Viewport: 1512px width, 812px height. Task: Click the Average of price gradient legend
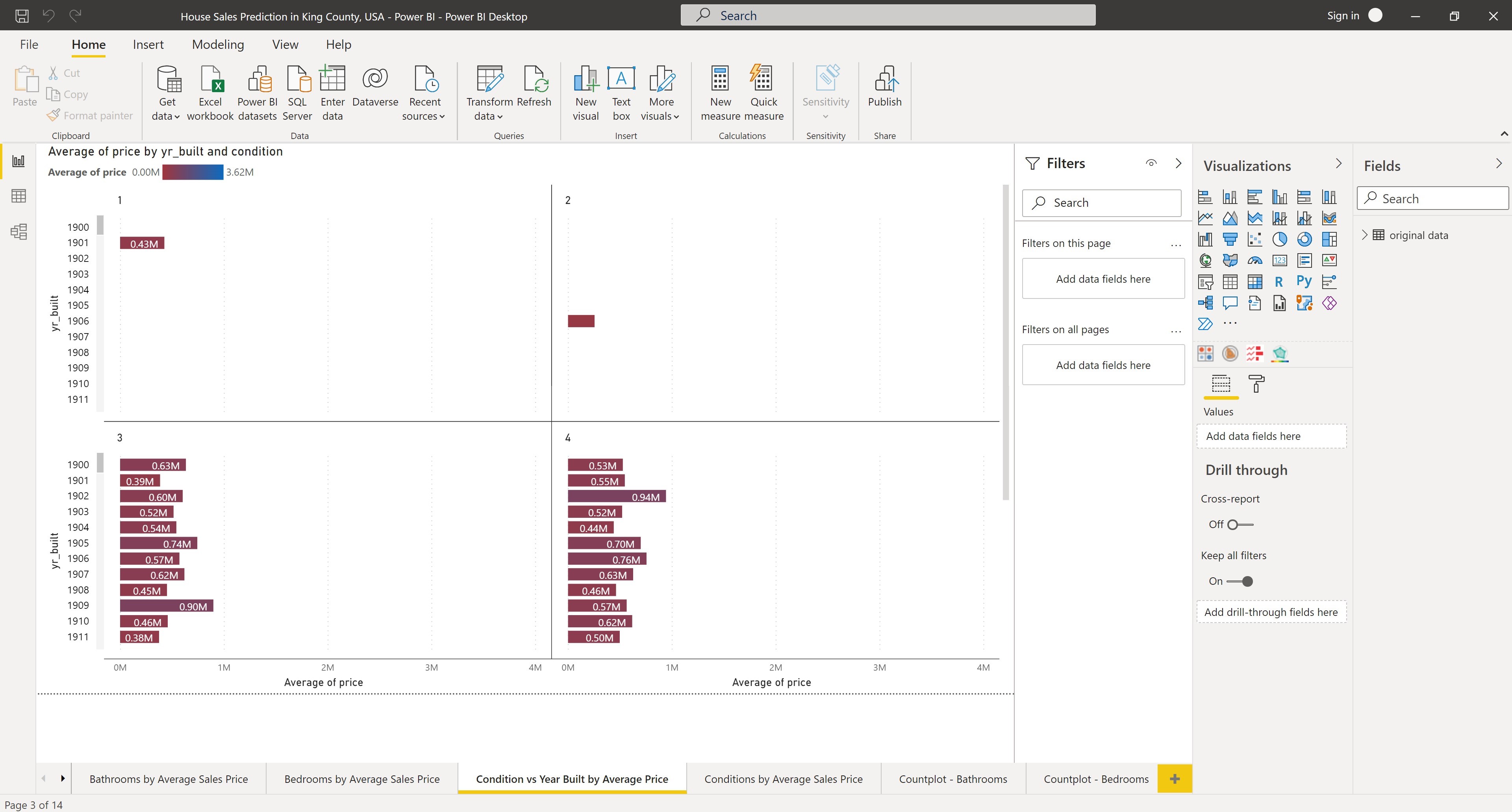[193, 172]
